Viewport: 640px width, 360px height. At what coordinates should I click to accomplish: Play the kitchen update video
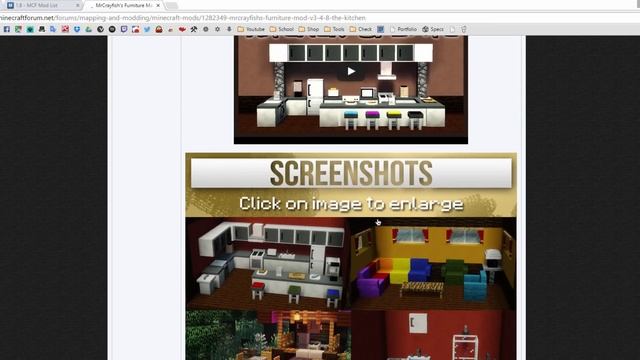coord(351,71)
